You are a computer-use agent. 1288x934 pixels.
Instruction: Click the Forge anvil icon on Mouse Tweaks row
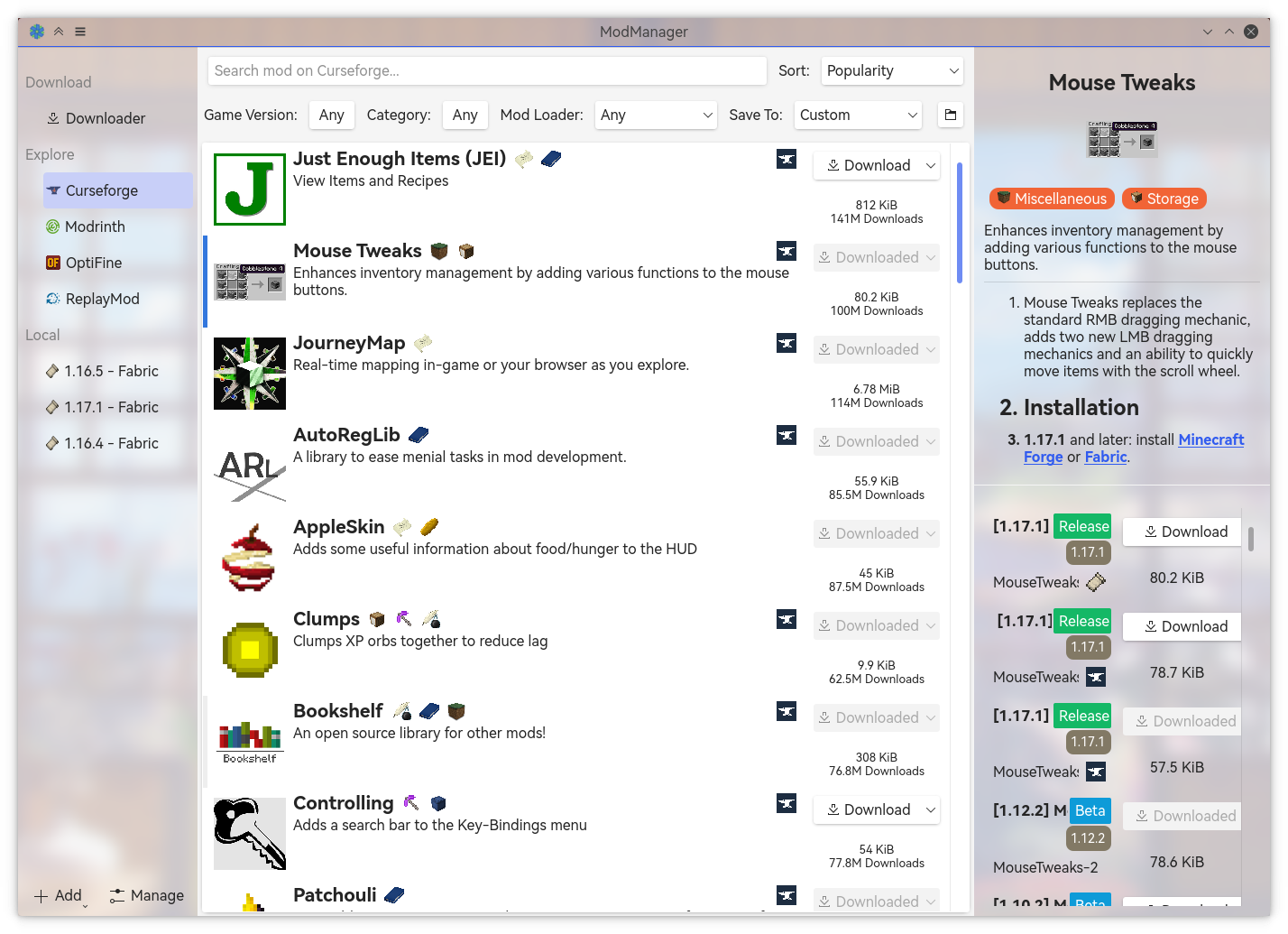(787, 251)
